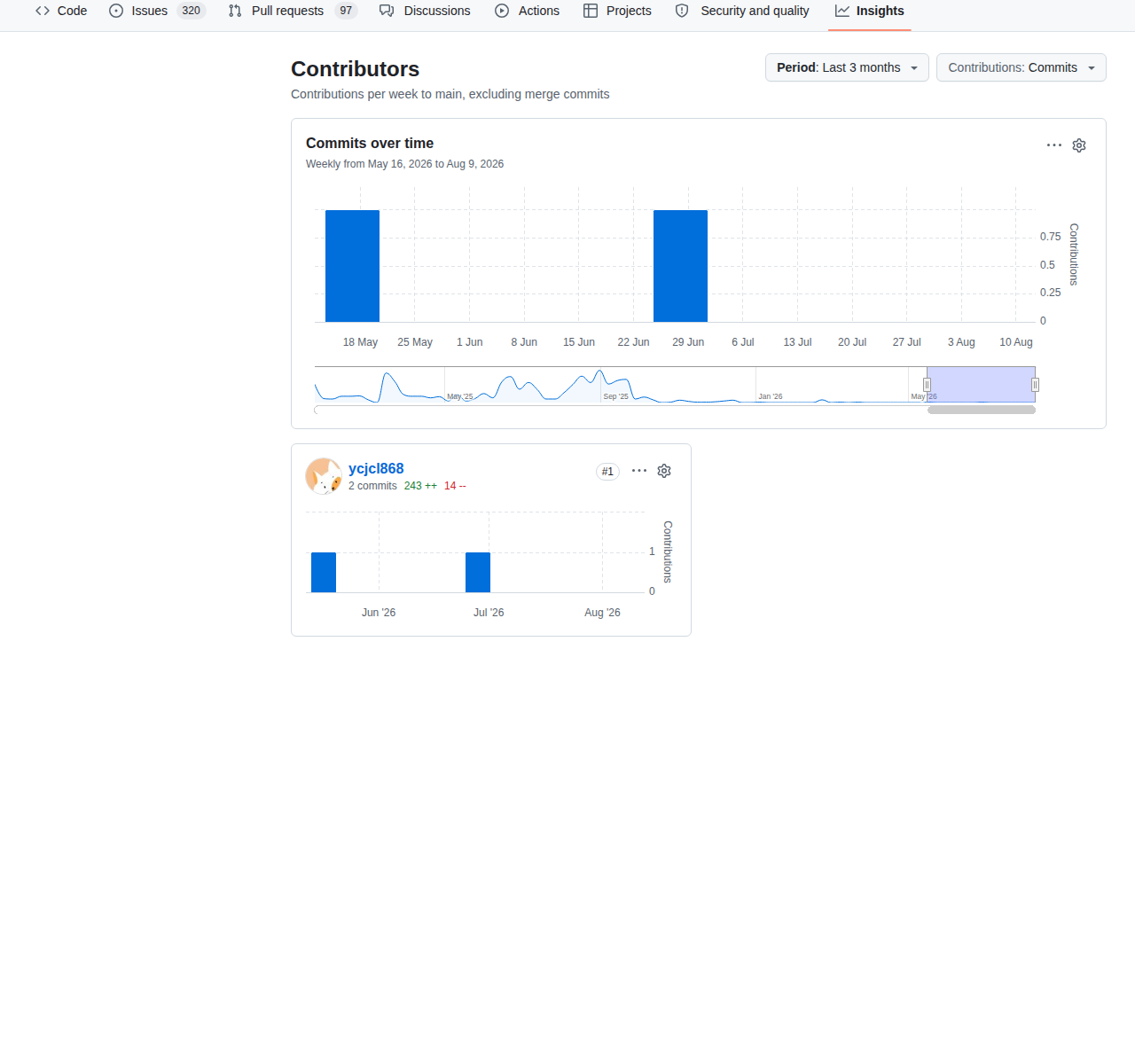Click the left range selector handle

point(927,385)
